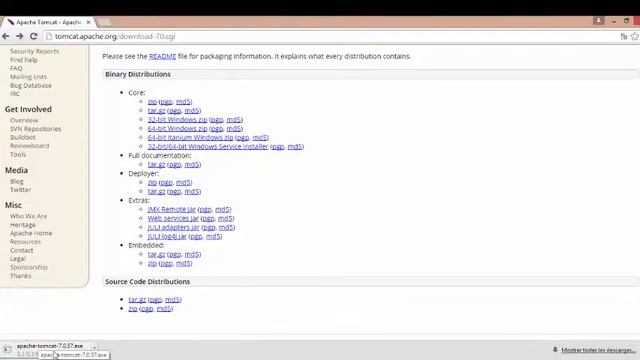Download source code tar.gz
Screen dimensions: 640x360
click(x=137, y=300)
